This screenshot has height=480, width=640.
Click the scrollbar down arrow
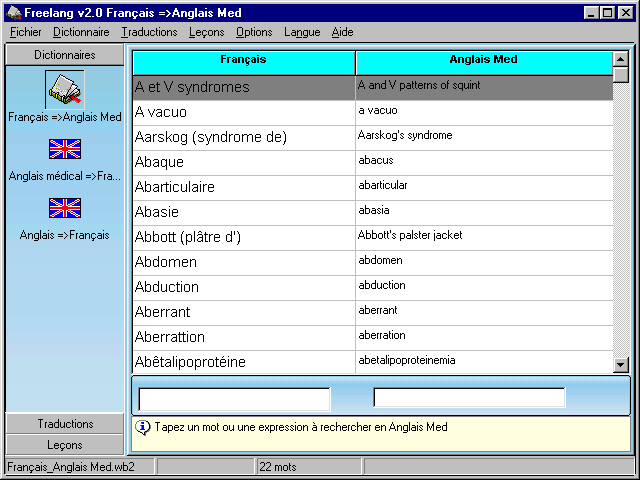[x=621, y=364]
